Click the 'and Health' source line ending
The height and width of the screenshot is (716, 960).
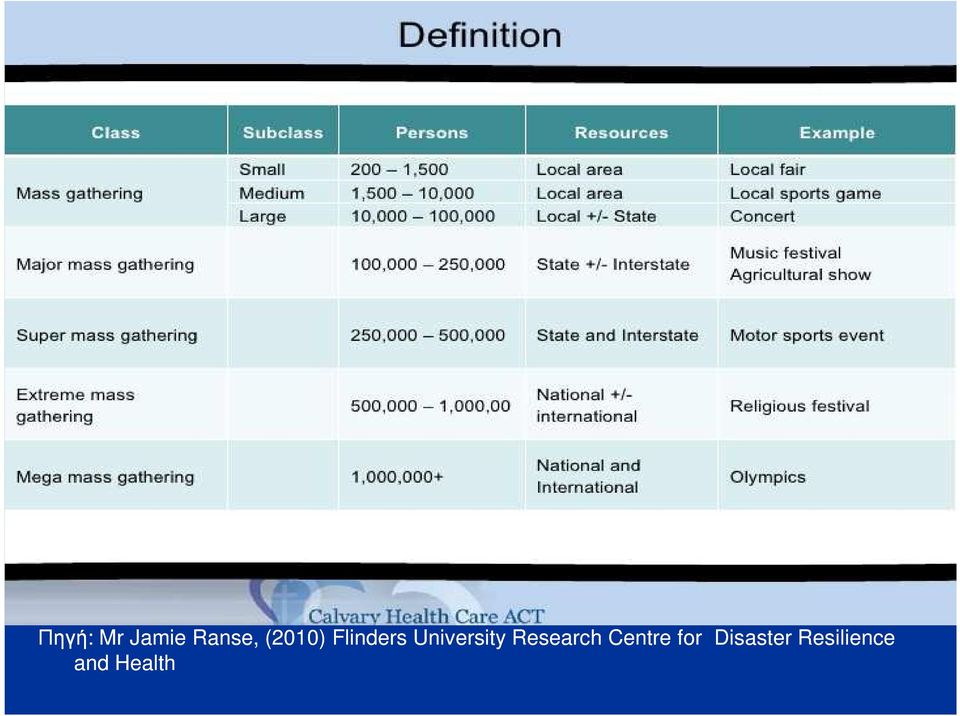pos(124,663)
